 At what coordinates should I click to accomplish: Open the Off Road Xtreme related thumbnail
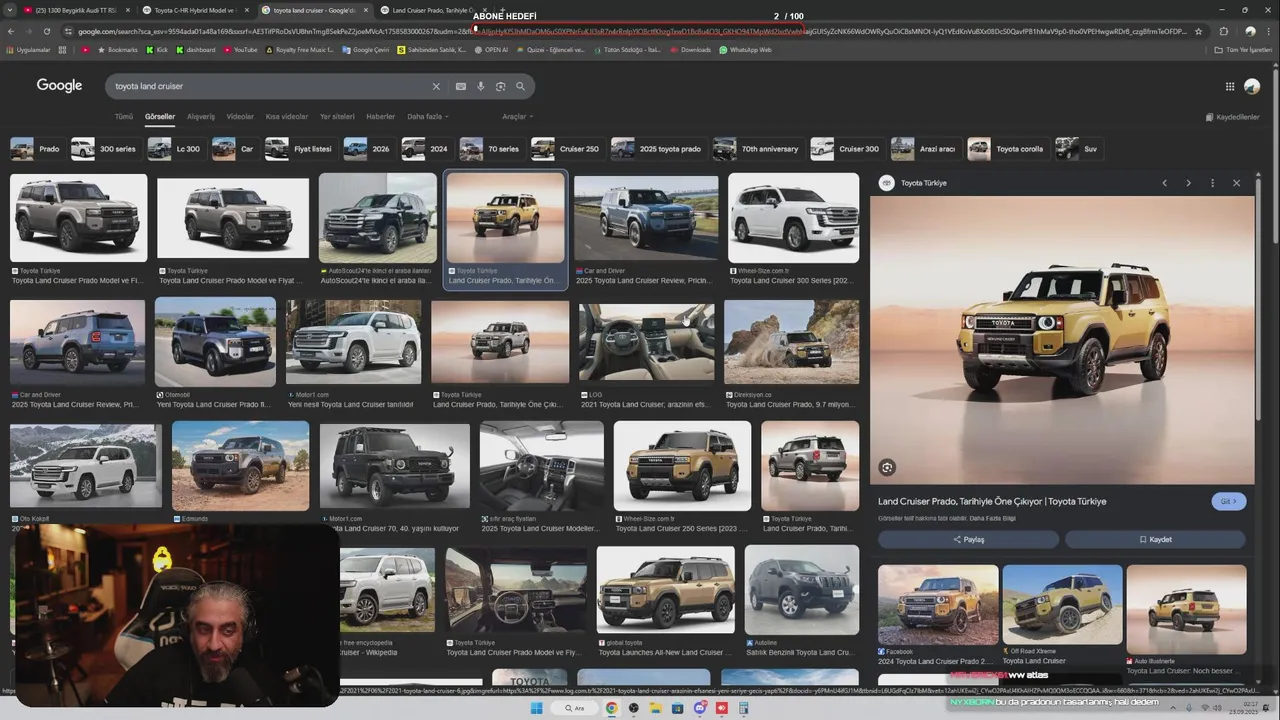1062,605
